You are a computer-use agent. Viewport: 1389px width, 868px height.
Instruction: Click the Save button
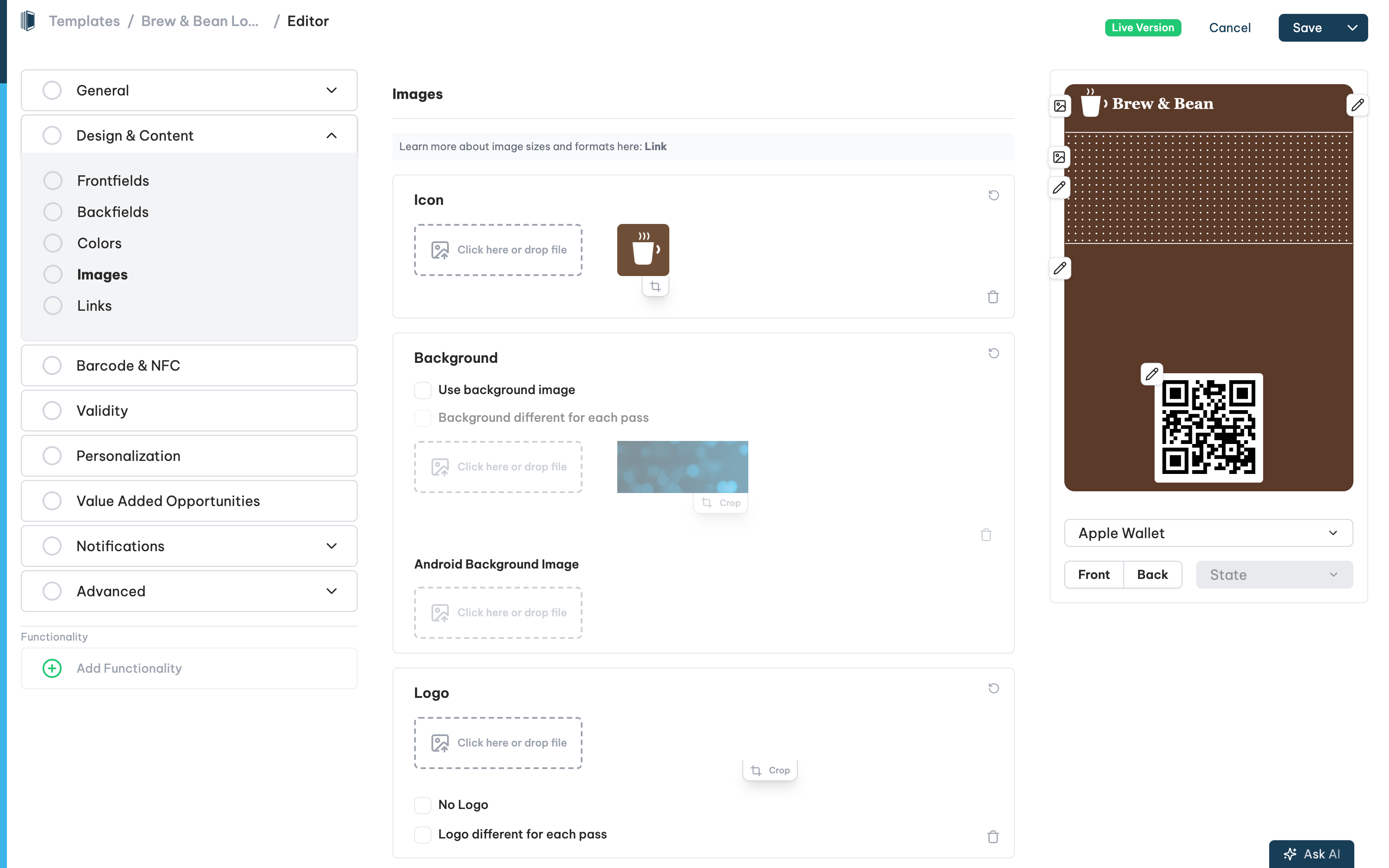(x=1307, y=27)
